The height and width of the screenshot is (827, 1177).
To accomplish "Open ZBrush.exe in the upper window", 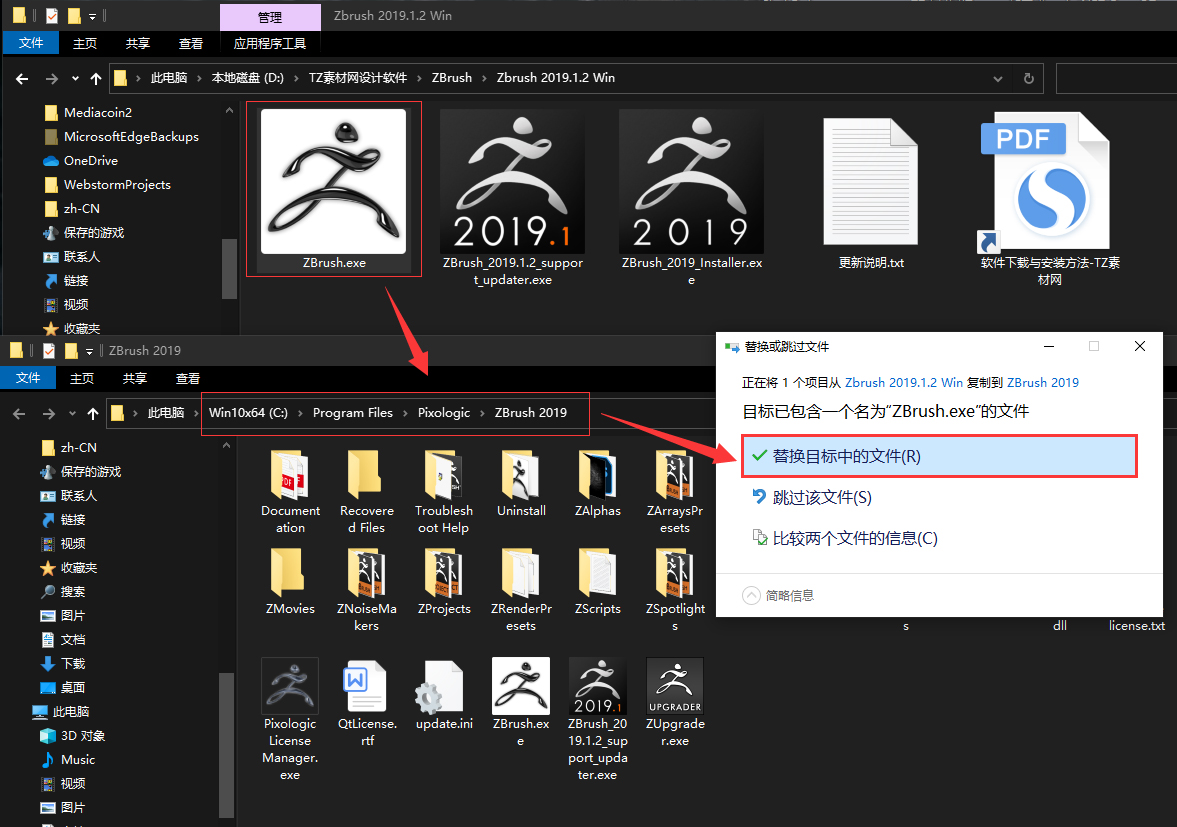I will pos(333,189).
